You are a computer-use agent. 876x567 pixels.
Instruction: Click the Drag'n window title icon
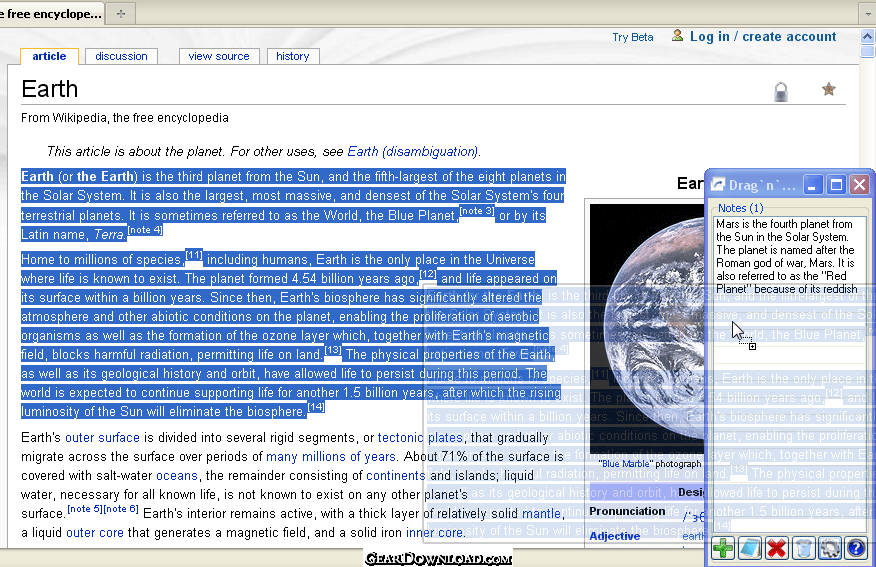[x=717, y=185]
